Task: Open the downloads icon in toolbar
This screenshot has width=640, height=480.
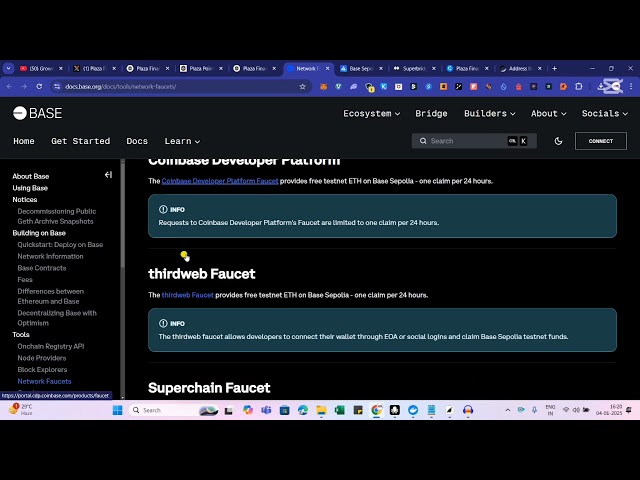Action: pyautogui.click(x=600, y=87)
